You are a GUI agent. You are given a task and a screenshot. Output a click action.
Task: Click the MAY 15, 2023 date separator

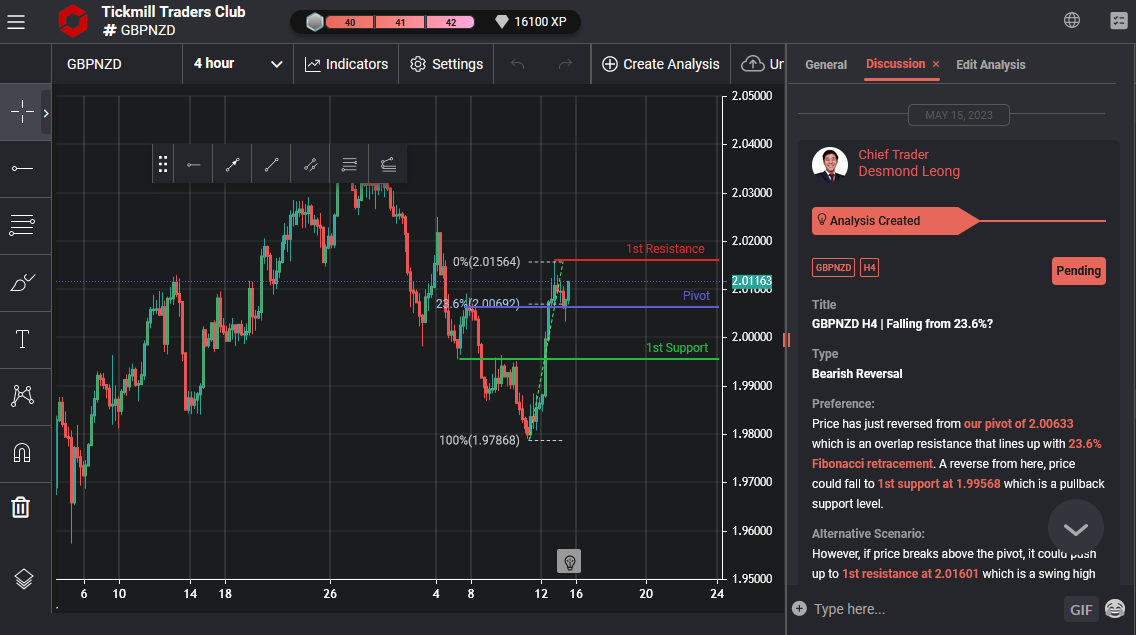(958, 115)
